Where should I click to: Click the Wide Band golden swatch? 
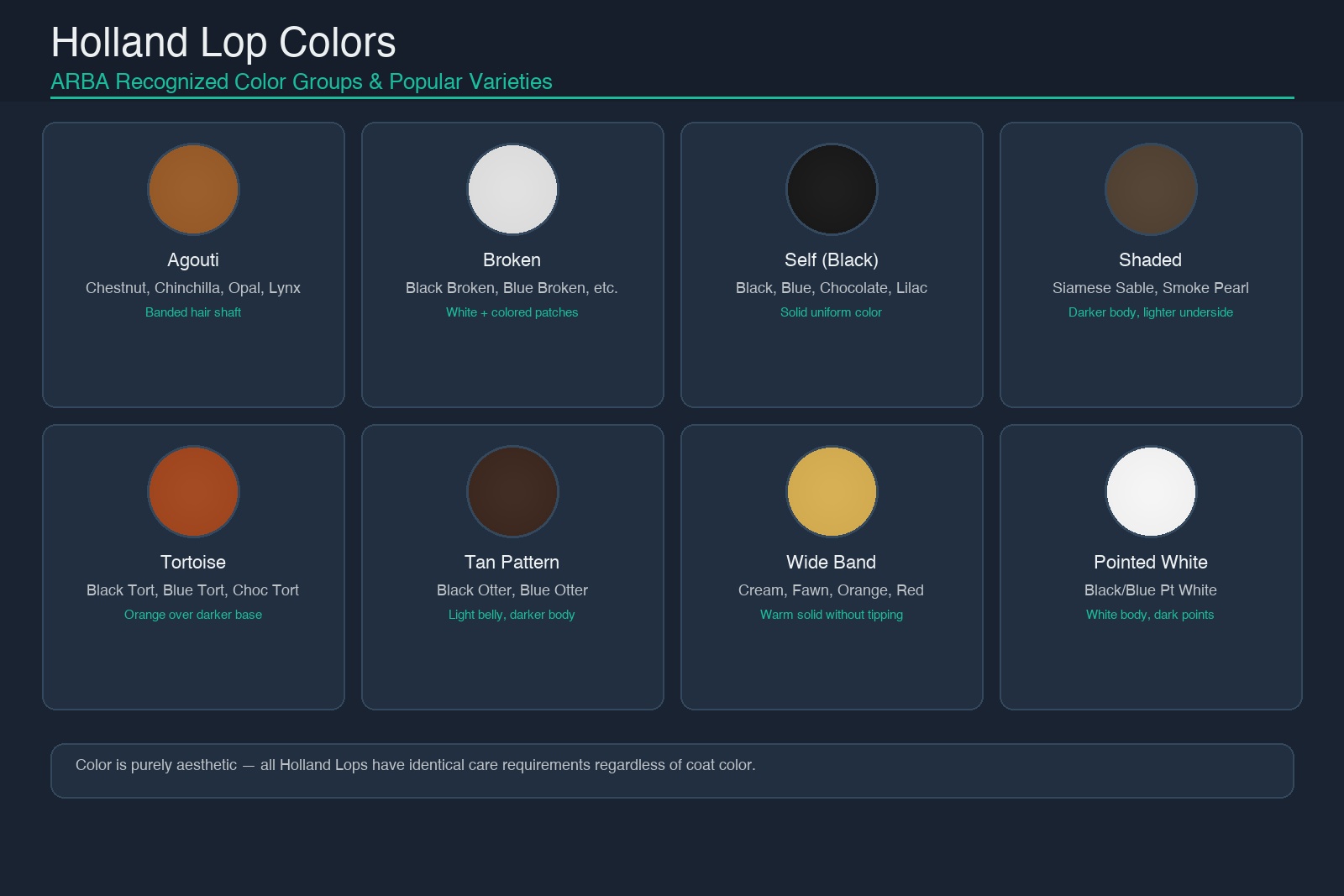point(832,491)
